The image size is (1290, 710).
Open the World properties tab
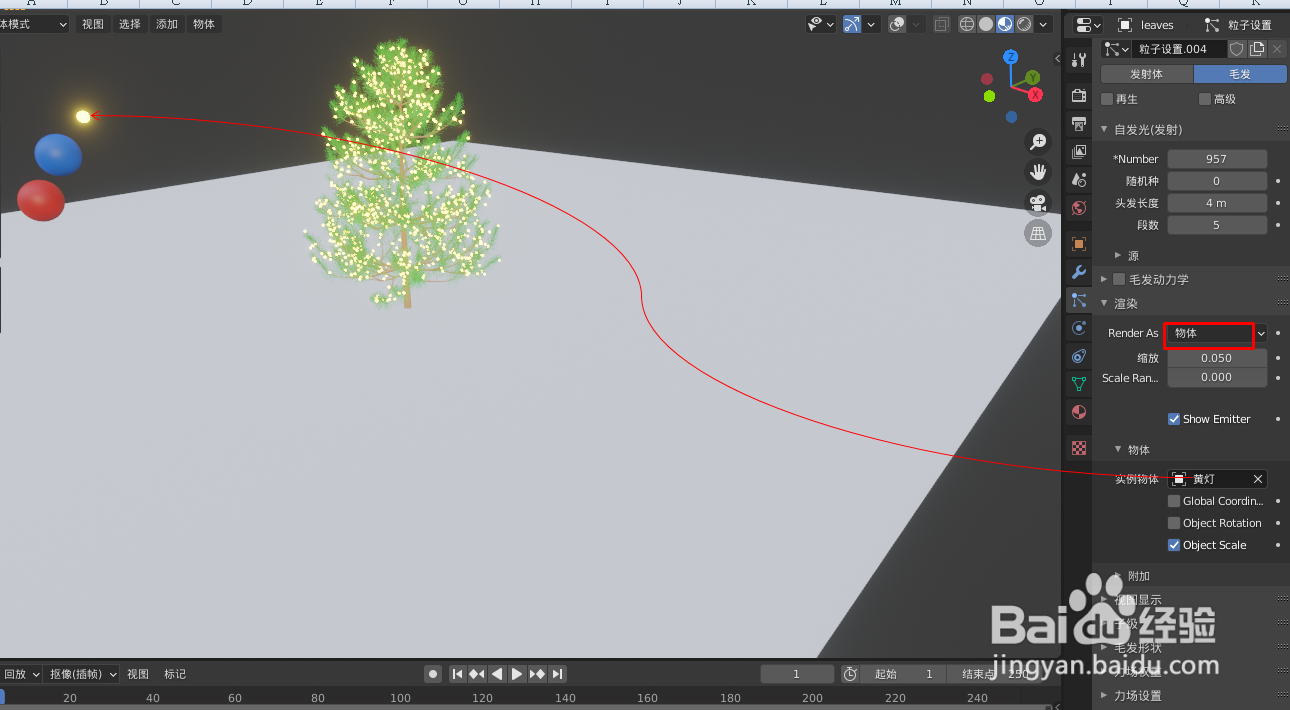[x=1078, y=207]
